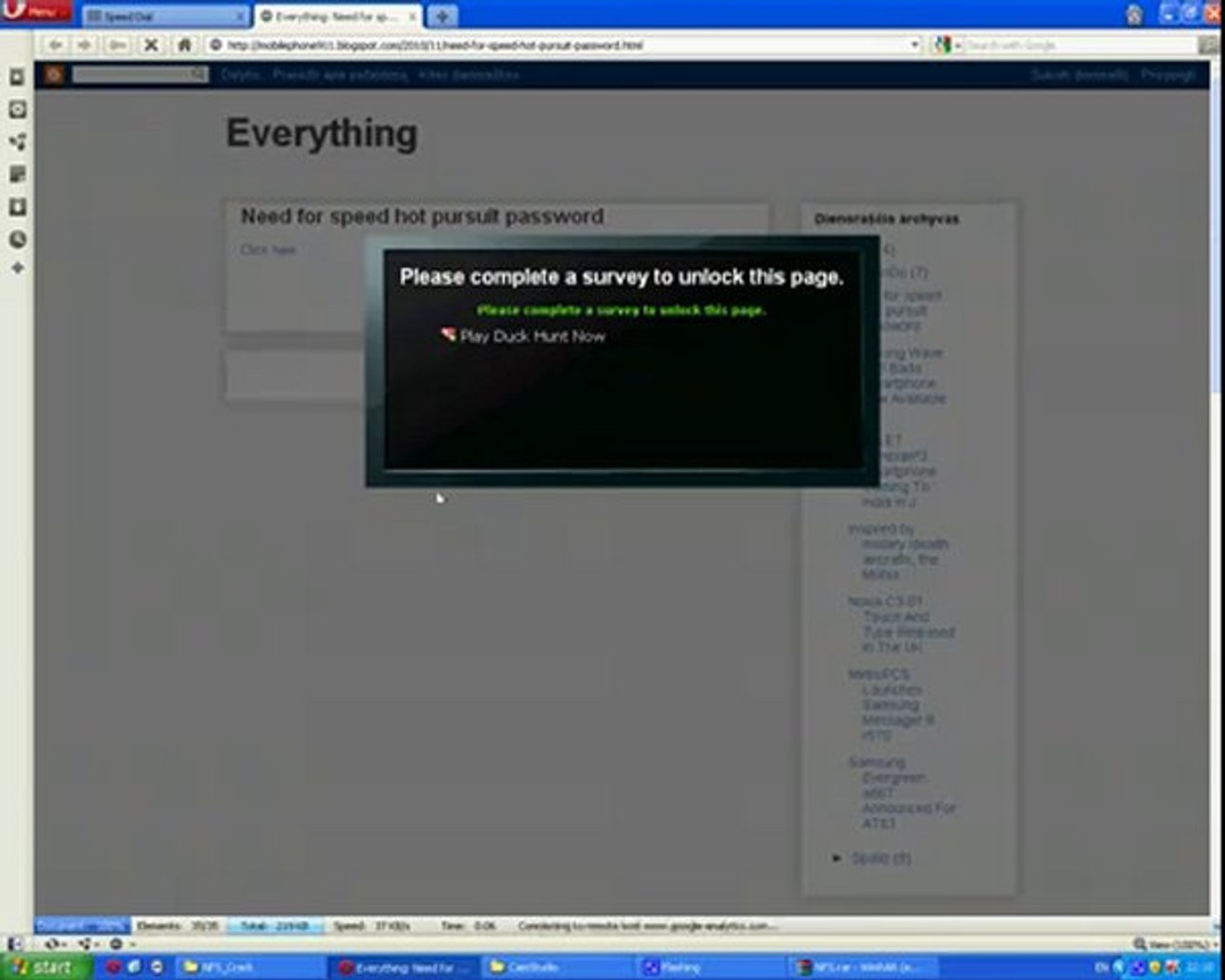Open the Kitas dienoraštis navbar link
1225x980 pixels.
point(469,75)
